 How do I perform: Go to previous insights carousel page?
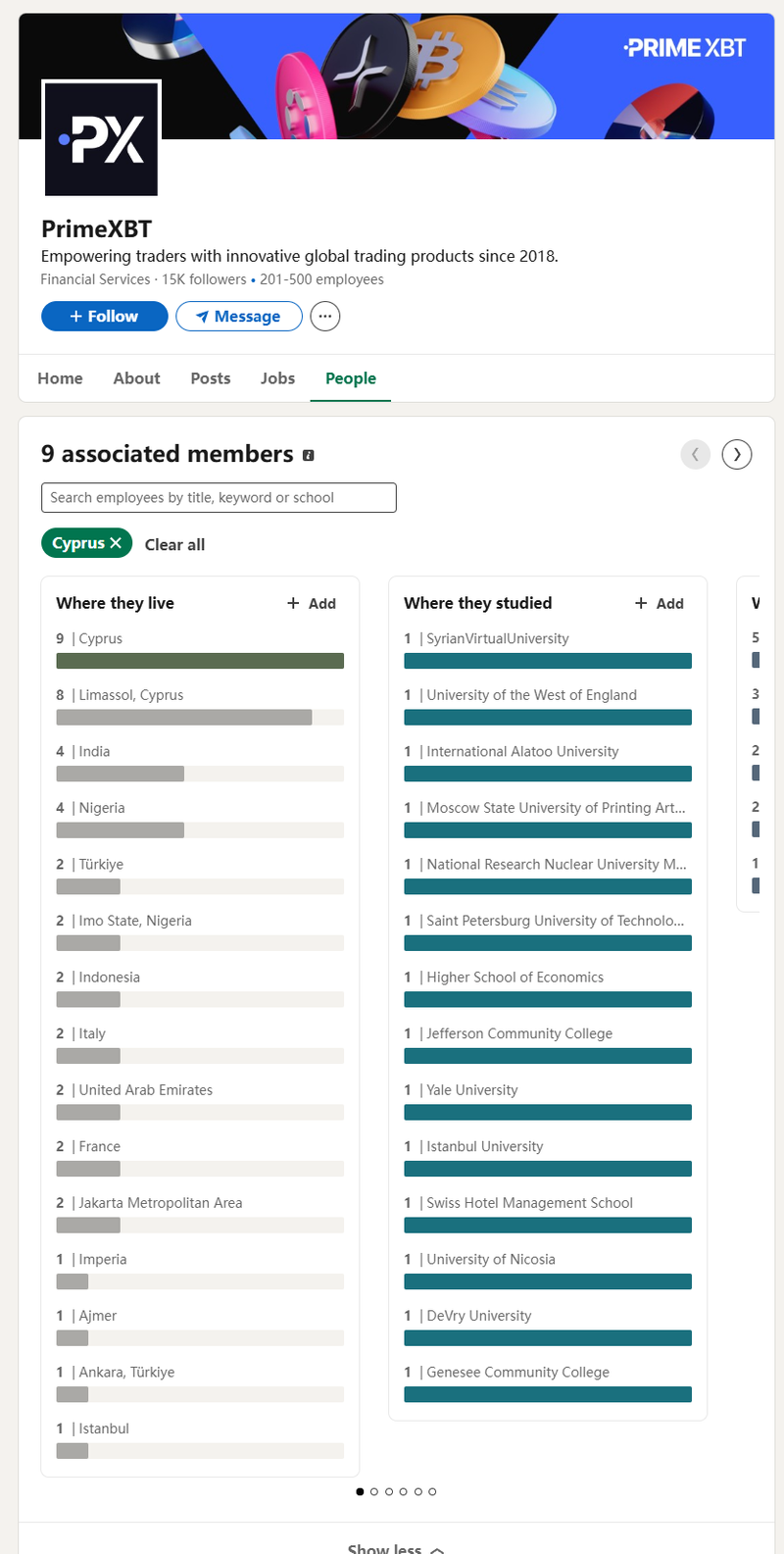point(696,454)
